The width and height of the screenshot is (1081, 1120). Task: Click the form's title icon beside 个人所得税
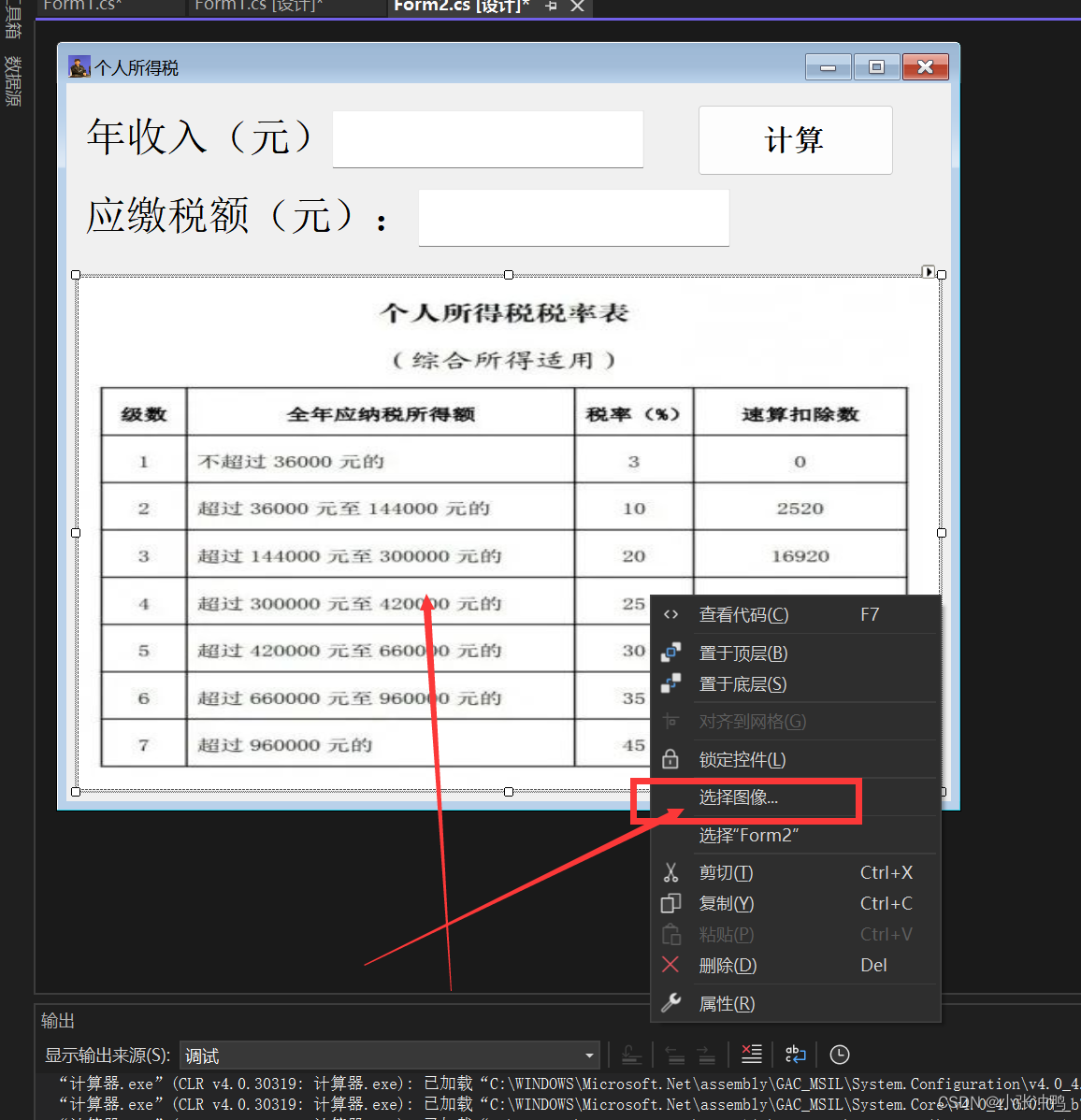(79, 67)
